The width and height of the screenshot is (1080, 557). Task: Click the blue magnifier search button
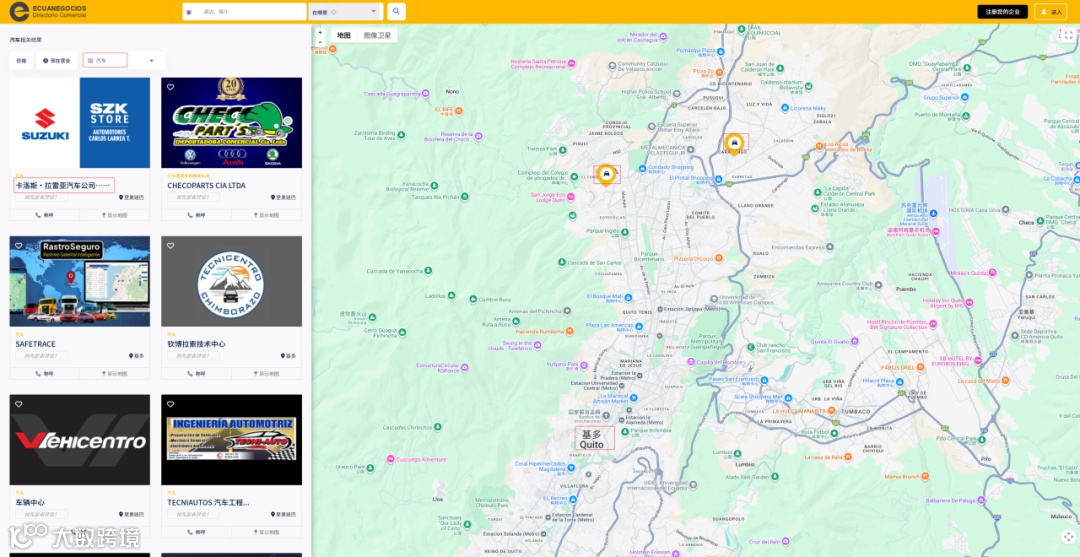[x=396, y=12]
